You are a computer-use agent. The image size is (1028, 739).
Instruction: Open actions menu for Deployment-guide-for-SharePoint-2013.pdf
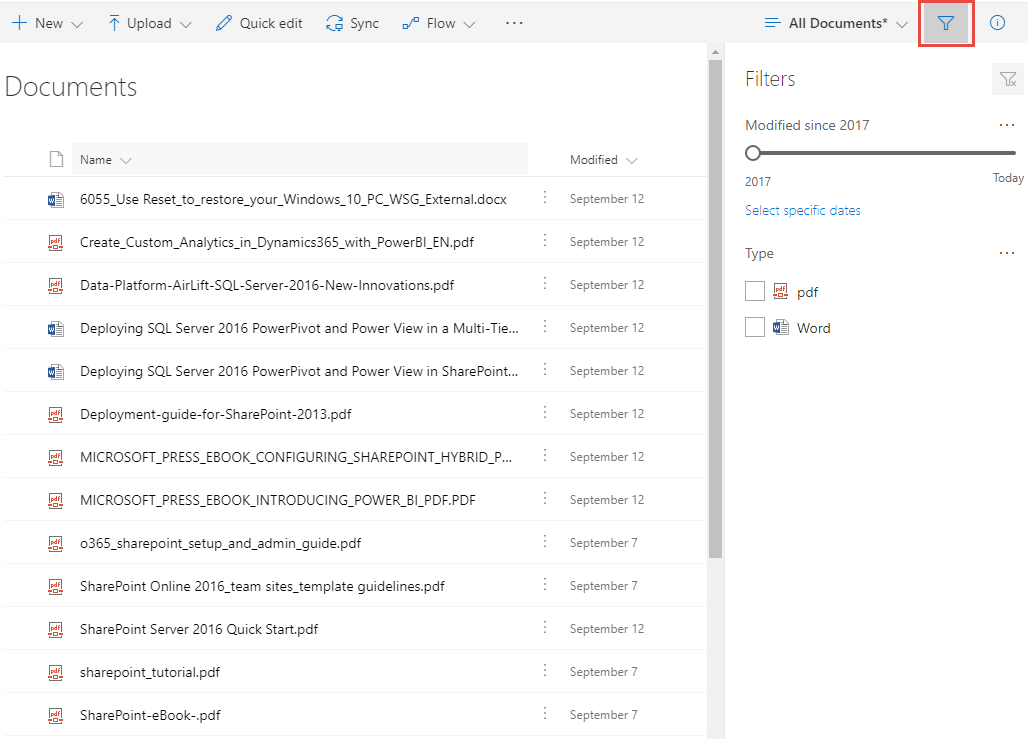coord(545,412)
